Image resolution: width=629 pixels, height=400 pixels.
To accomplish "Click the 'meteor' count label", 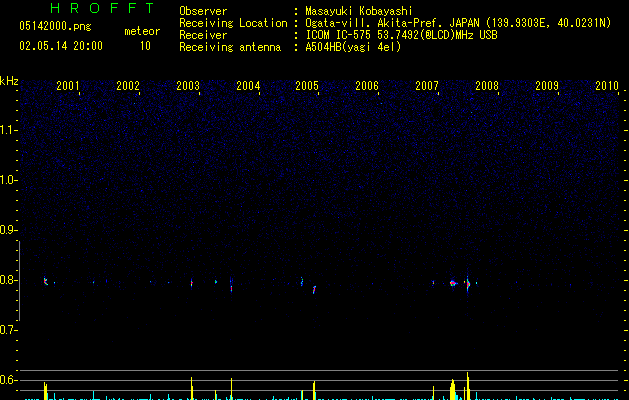I will click(142, 31).
